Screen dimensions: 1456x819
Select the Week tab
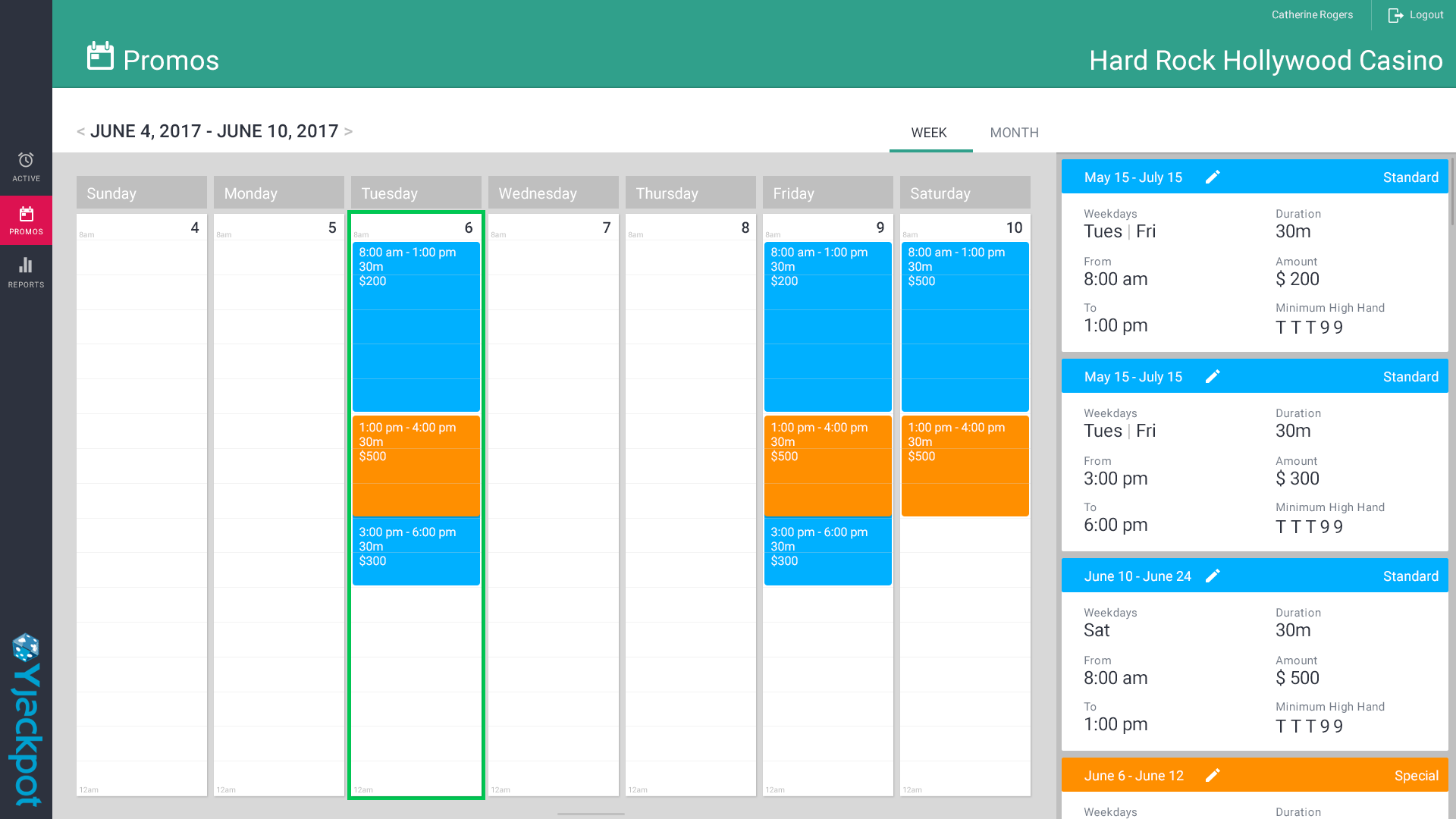tap(929, 133)
